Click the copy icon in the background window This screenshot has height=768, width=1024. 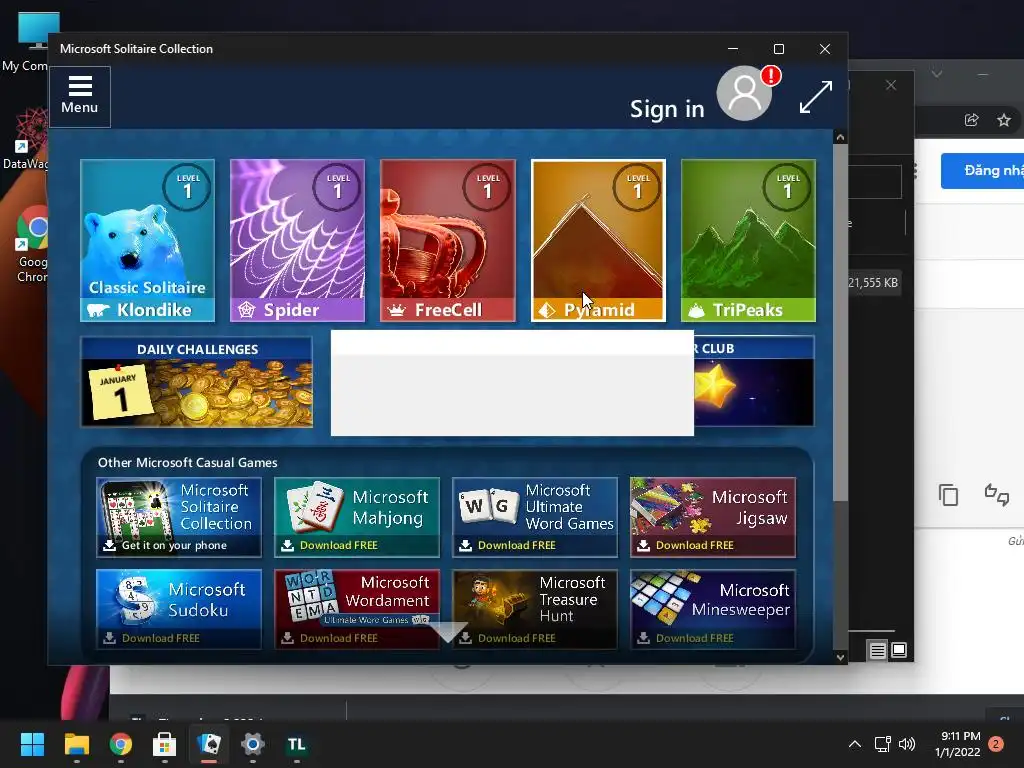pos(948,495)
